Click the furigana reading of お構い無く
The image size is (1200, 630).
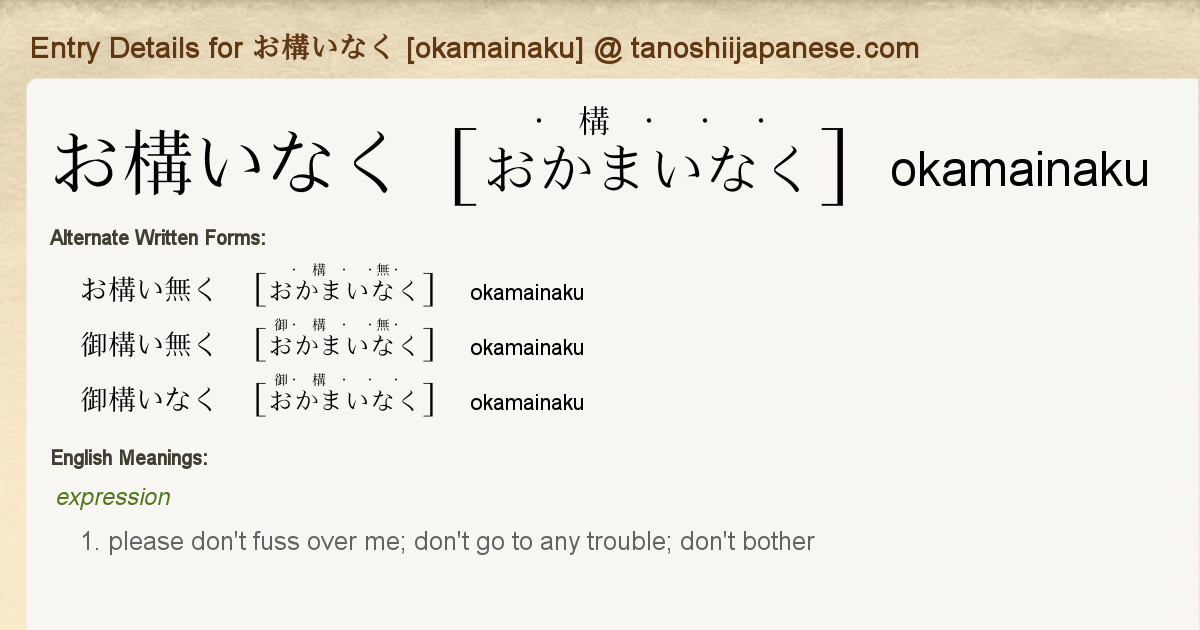(344, 291)
